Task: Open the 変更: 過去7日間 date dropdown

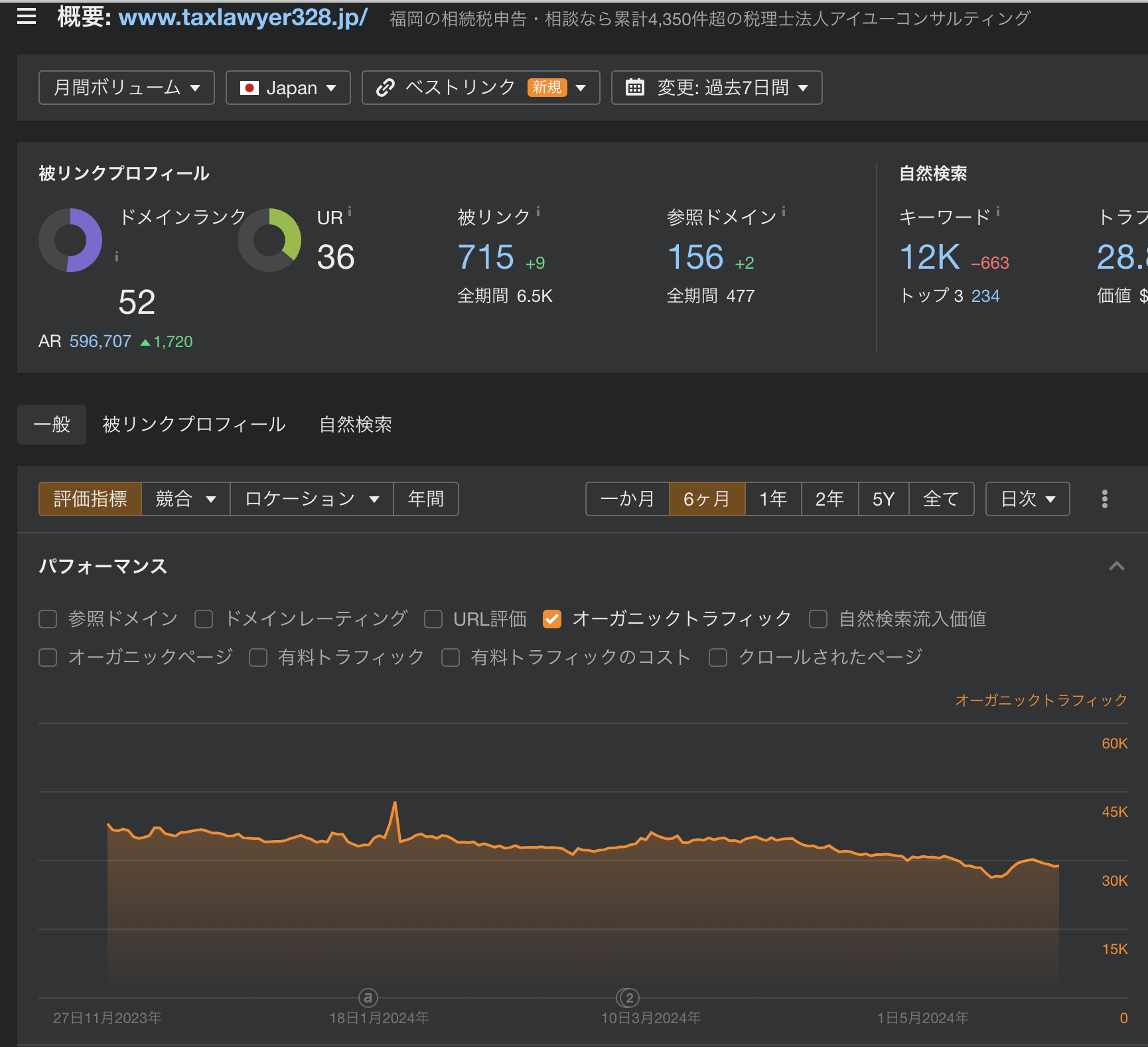Action: [x=717, y=88]
